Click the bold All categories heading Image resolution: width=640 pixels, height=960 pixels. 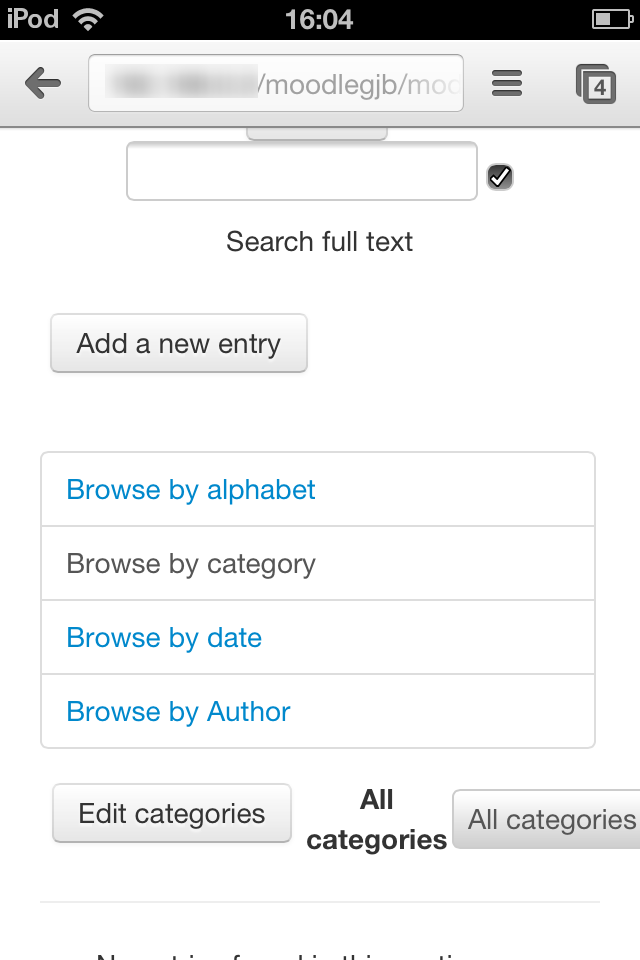click(377, 820)
